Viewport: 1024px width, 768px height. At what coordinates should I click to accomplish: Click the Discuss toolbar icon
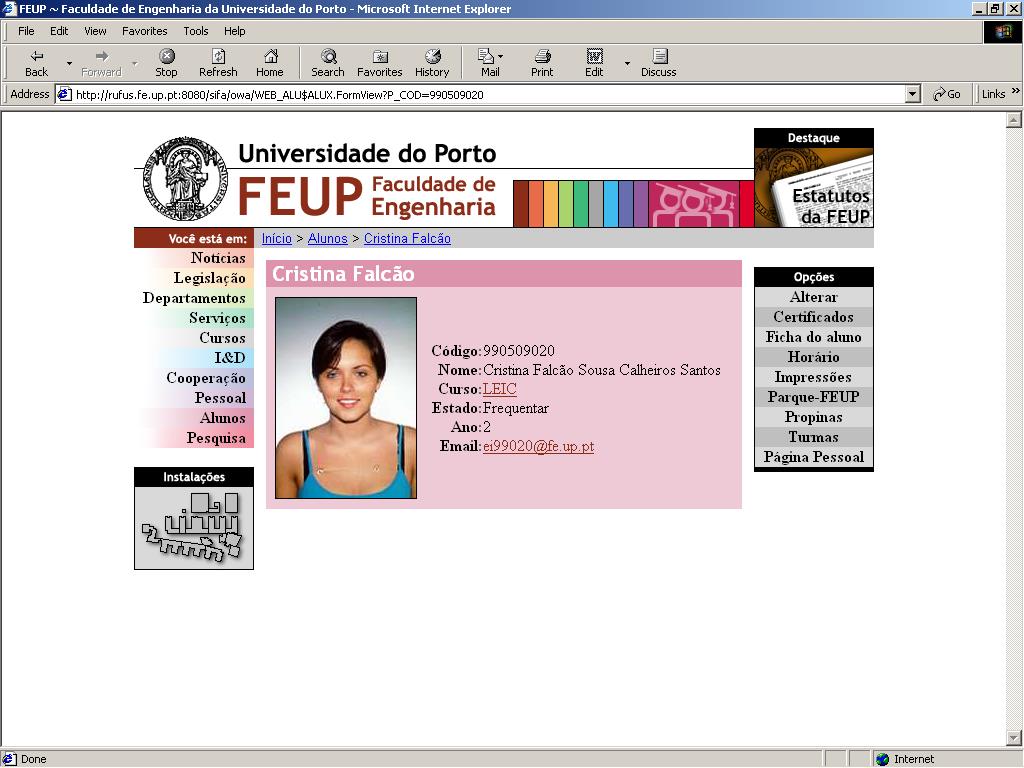pos(659,56)
